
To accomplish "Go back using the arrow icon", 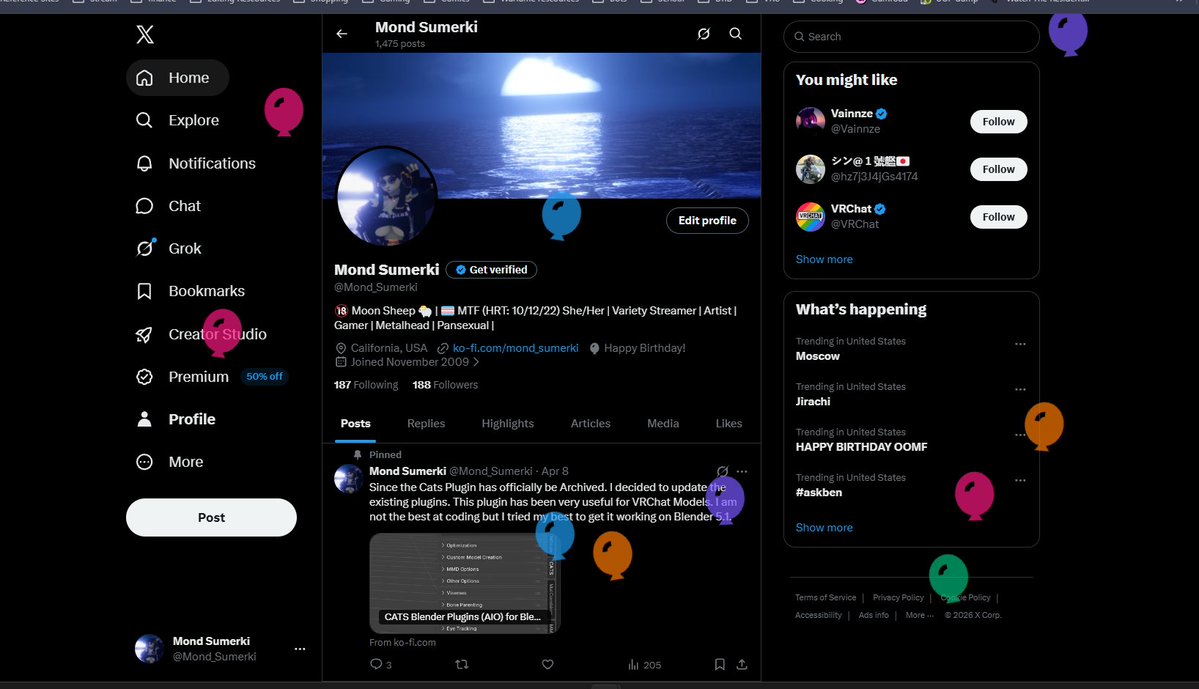I will pyautogui.click(x=342, y=34).
